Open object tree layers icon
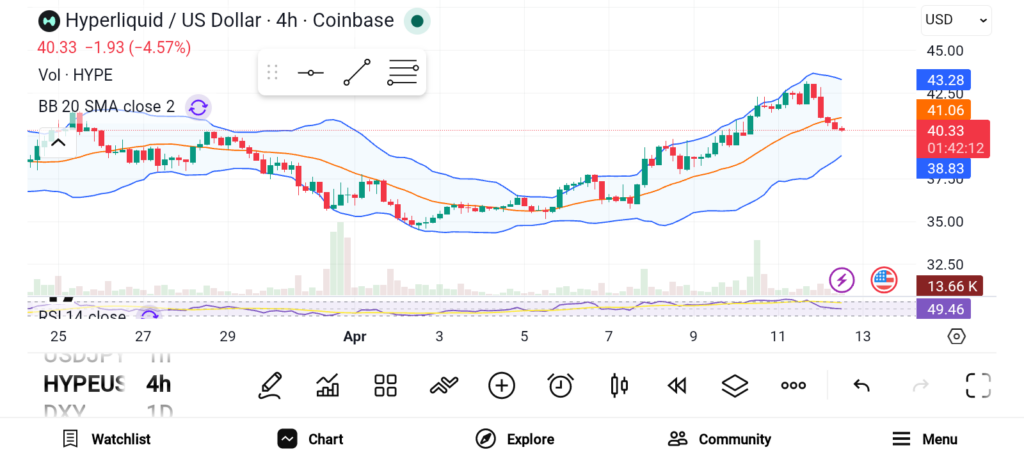Screen dimensions: 1024x461 735,385
